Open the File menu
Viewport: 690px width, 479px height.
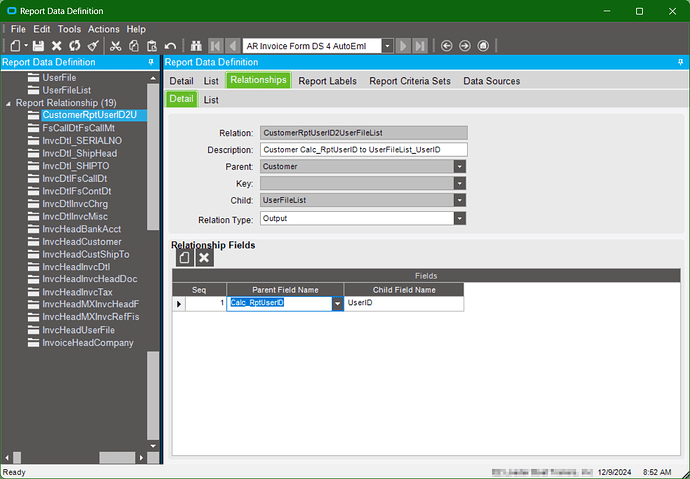(x=18, y=29)
